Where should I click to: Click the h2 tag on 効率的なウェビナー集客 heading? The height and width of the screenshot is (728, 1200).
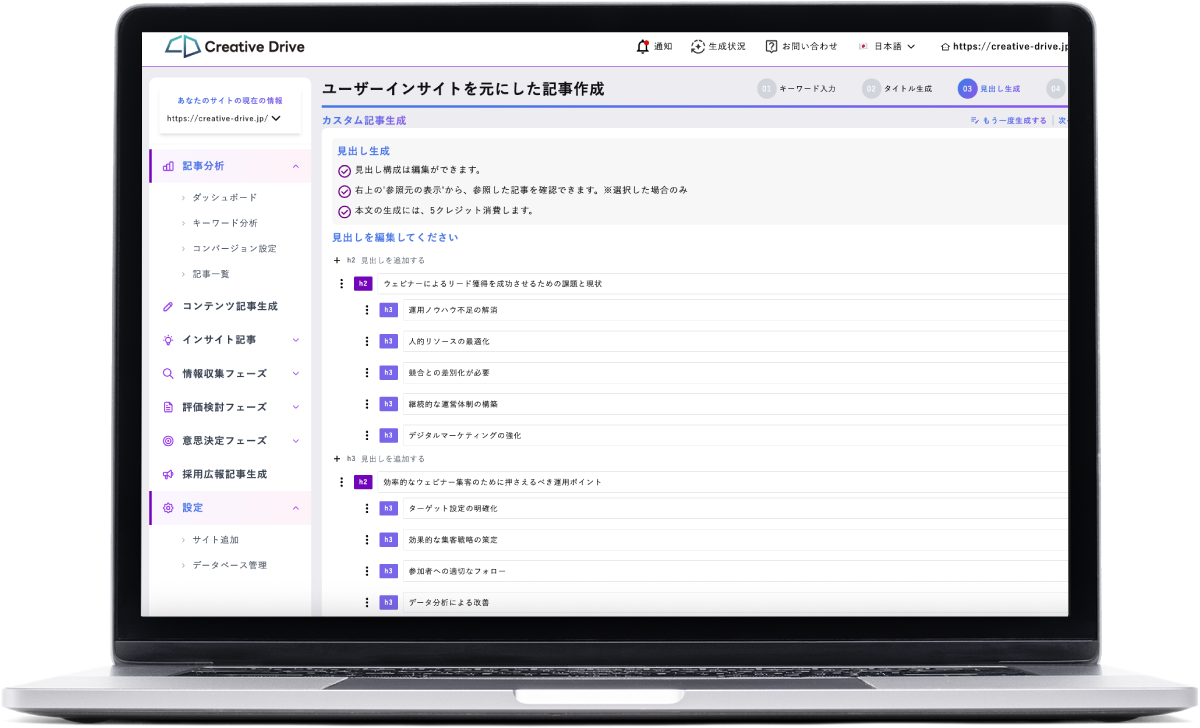coord(363,482)
